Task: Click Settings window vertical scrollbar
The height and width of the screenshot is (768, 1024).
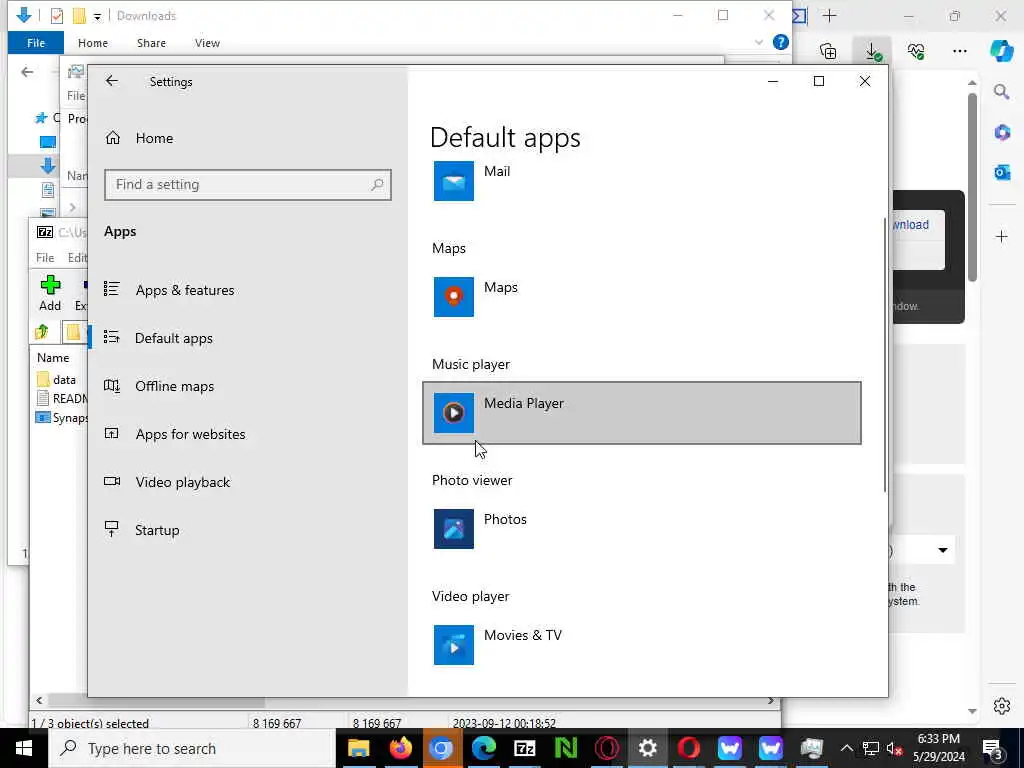Action: coord(885,355)
